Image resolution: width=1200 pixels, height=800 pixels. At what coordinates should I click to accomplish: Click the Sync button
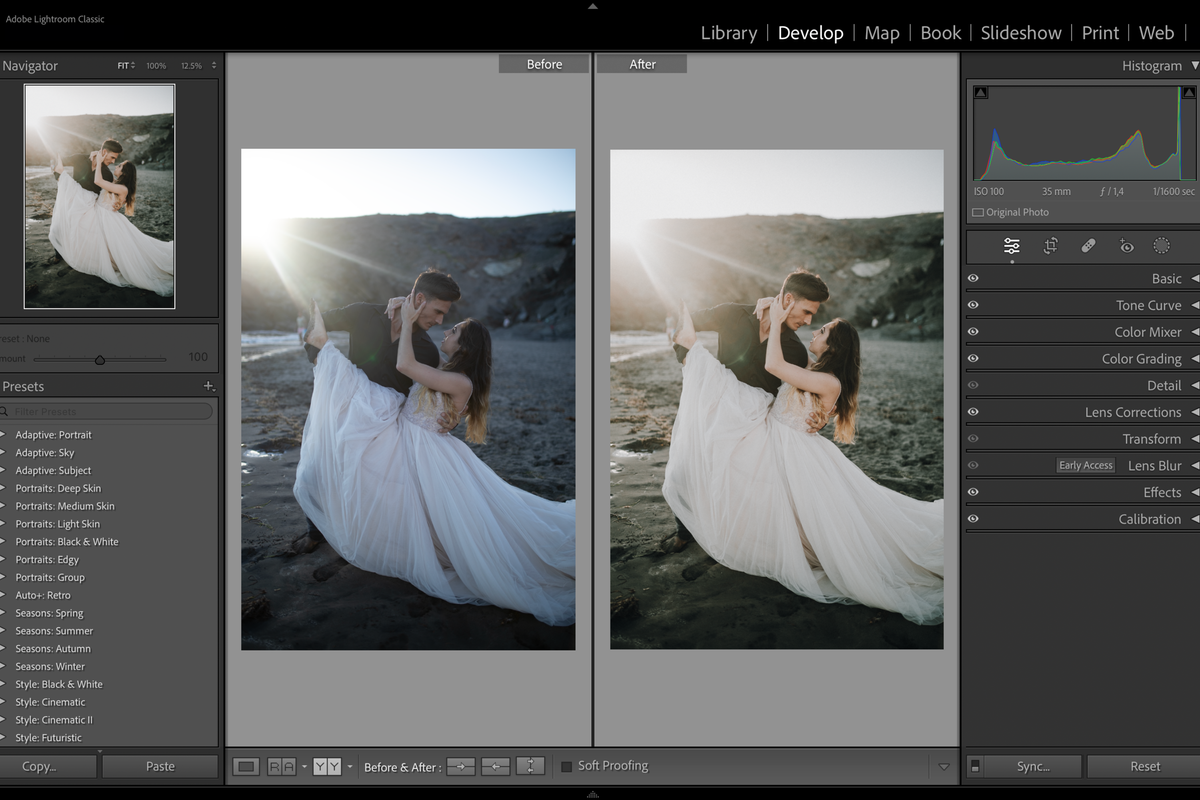(x=1035, y=766)
